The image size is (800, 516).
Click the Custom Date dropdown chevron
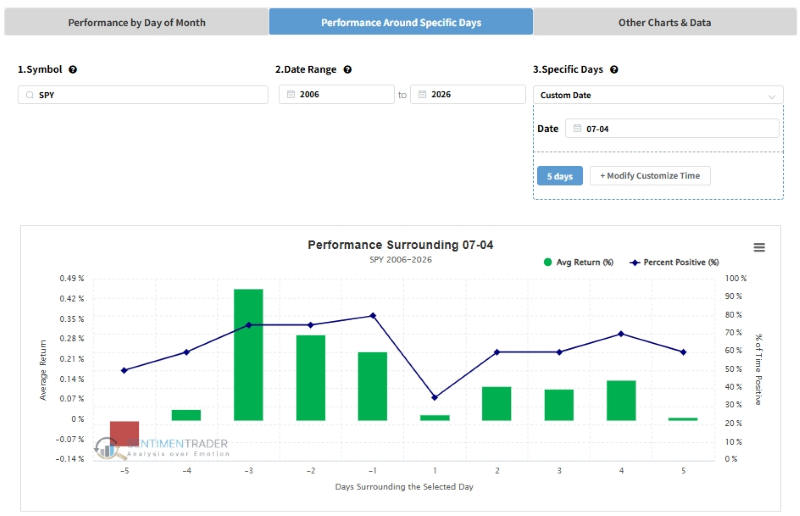tap(772, 96)
